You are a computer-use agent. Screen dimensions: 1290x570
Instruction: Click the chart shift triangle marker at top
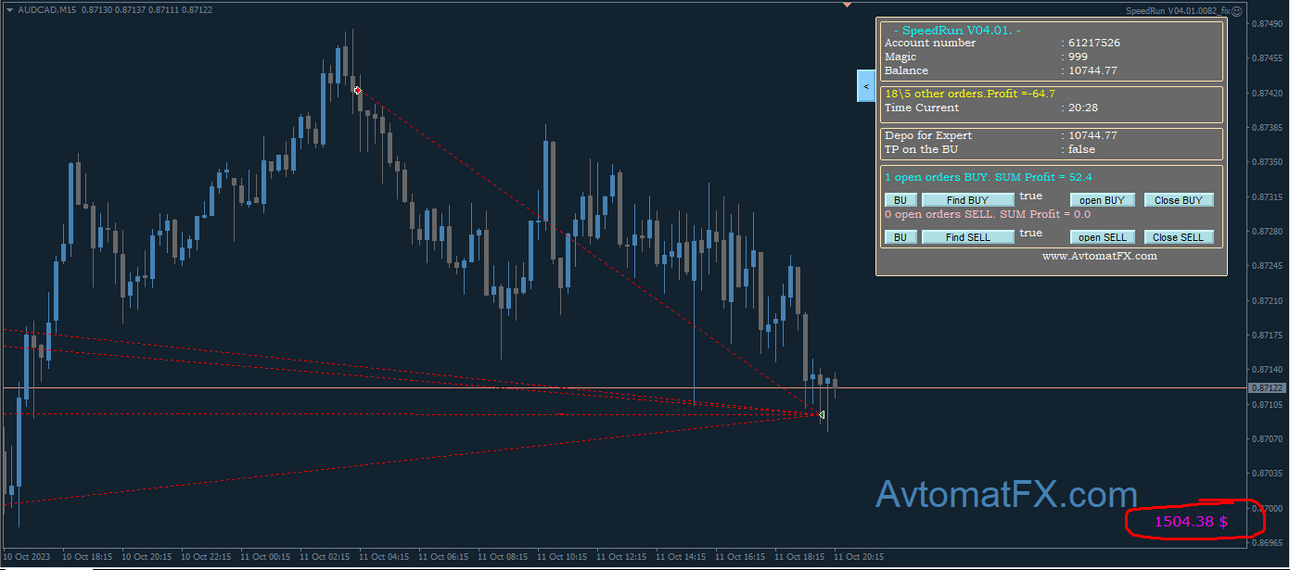pos(847,4)
